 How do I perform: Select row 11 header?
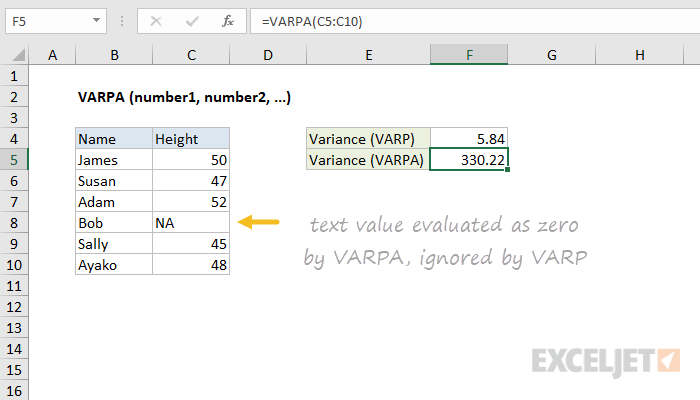14,286
